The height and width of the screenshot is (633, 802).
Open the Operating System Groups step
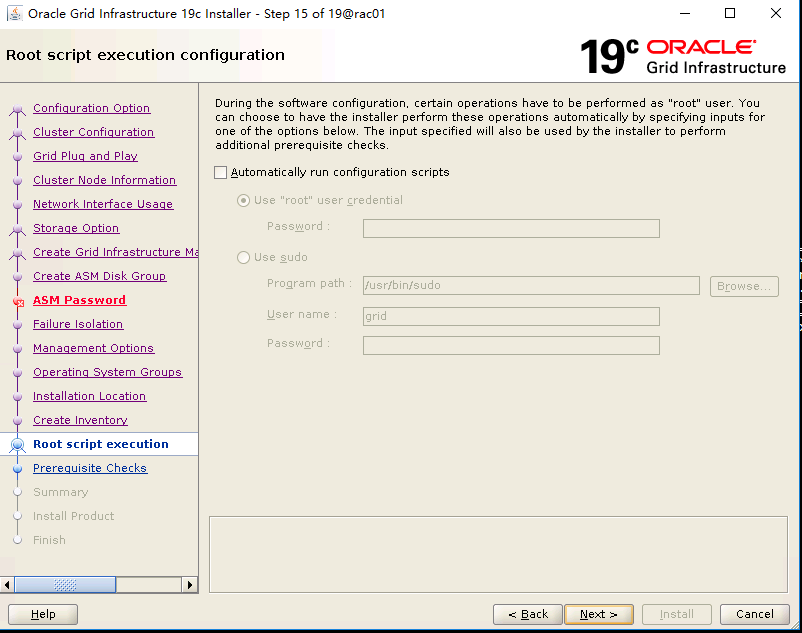[x=107, y=372]
